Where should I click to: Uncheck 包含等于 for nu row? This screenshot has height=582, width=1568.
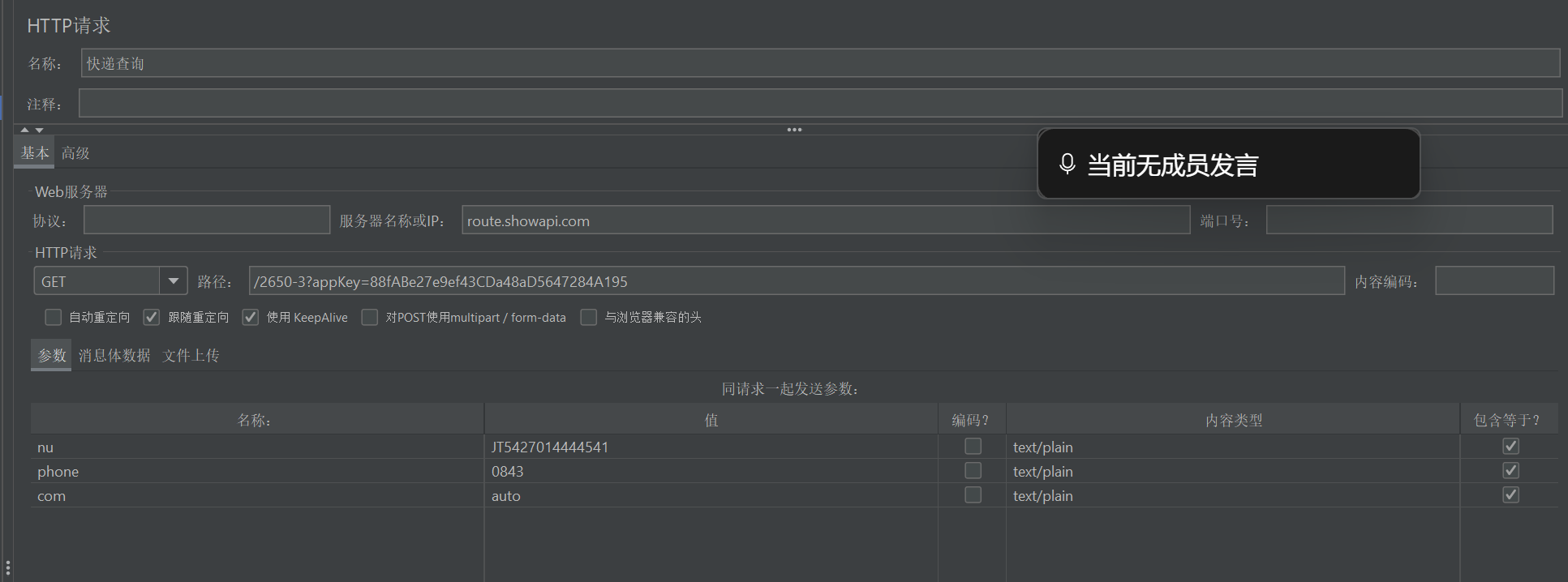click(1510, 447)
